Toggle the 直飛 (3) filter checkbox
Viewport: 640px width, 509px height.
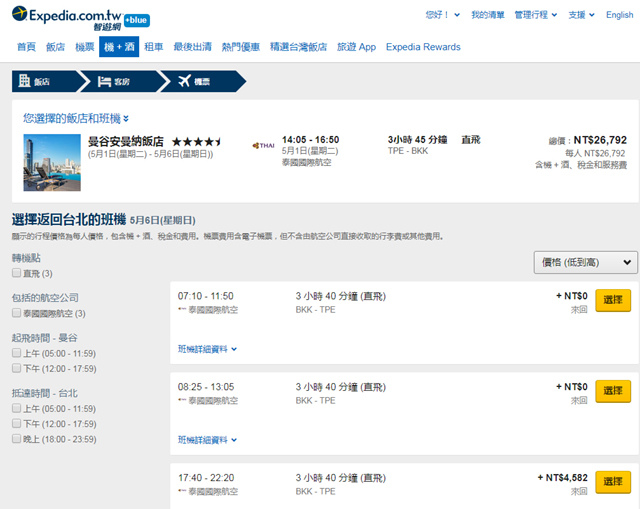pos(16,273)
